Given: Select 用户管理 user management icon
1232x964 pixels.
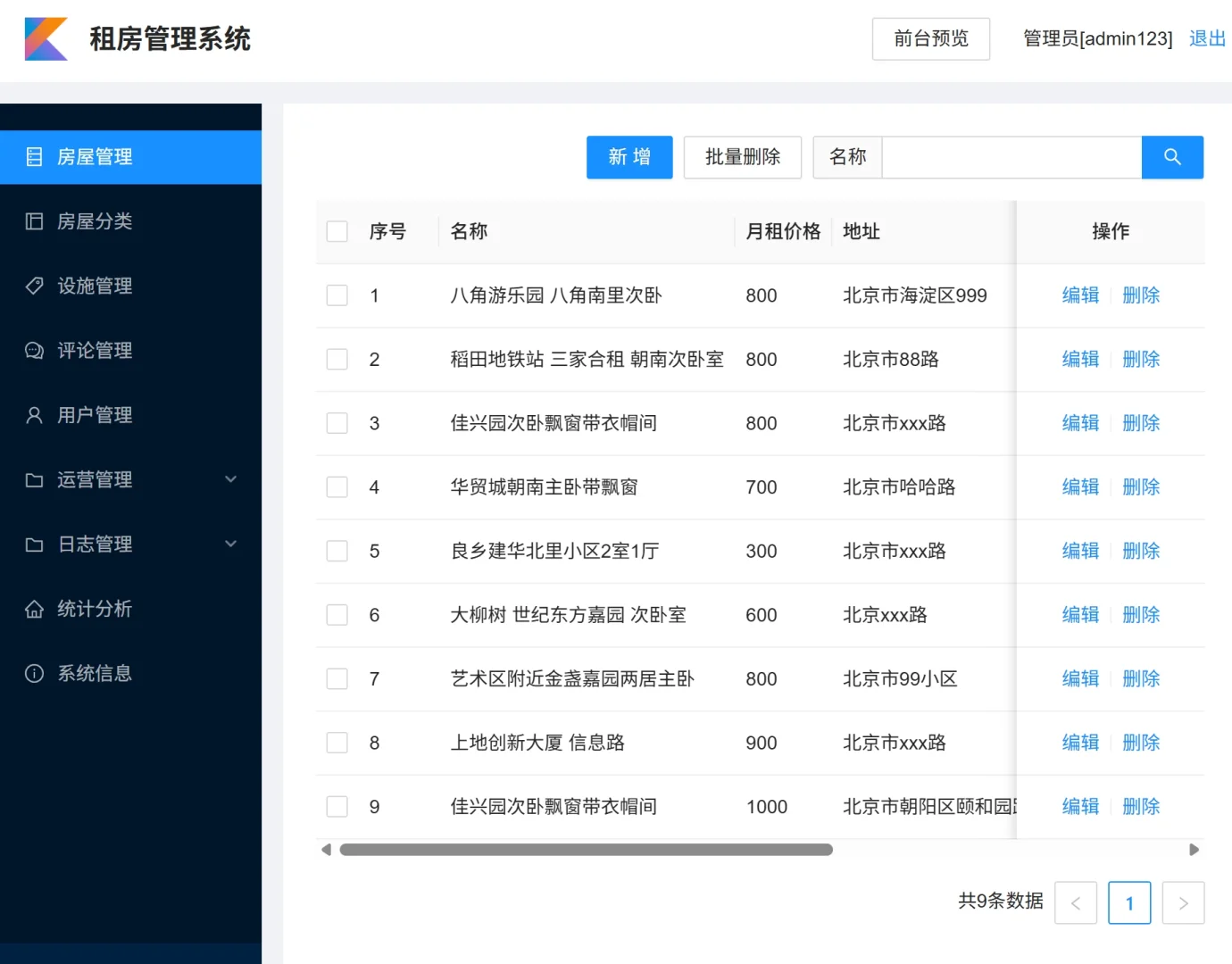Looking at the screenshot, I should point(34,414).
